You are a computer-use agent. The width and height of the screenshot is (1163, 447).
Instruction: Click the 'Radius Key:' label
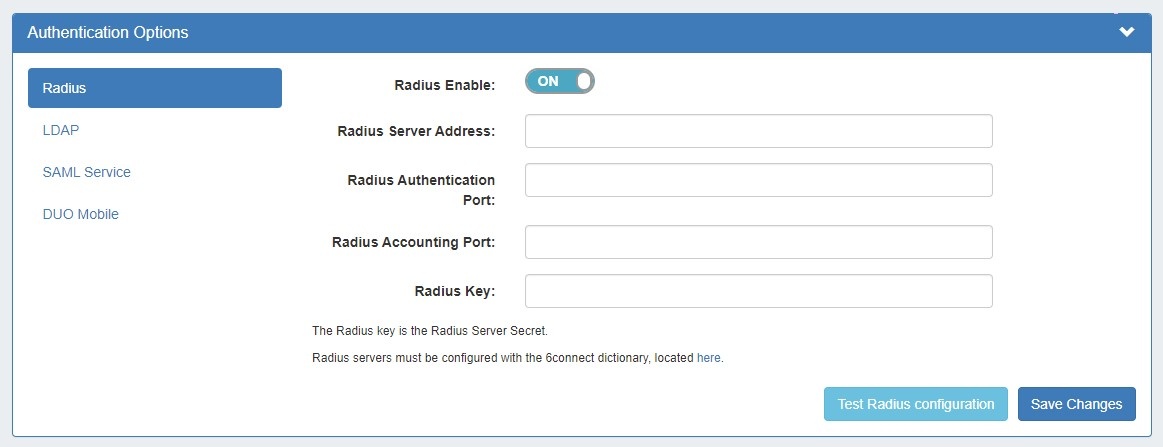click(454, 292)
